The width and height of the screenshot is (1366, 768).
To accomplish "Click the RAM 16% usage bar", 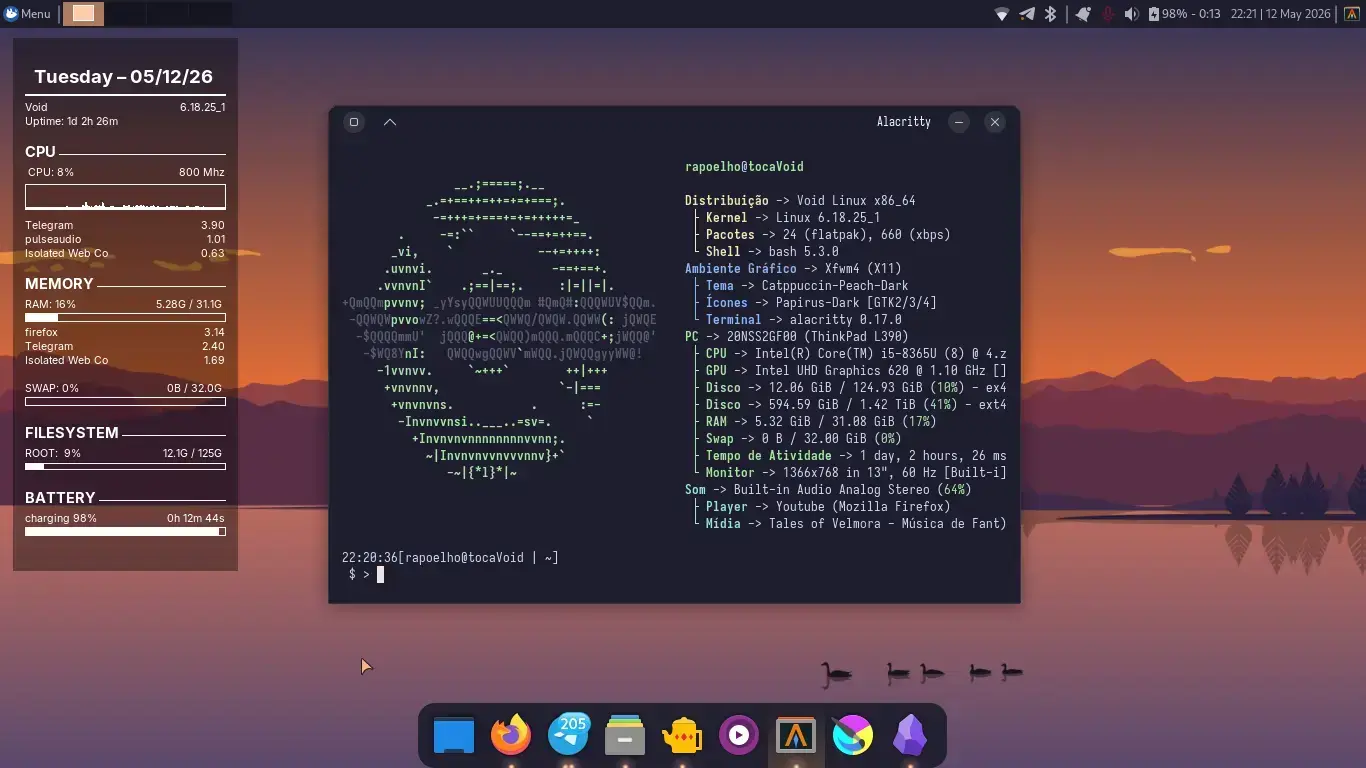I will (125, 318).
